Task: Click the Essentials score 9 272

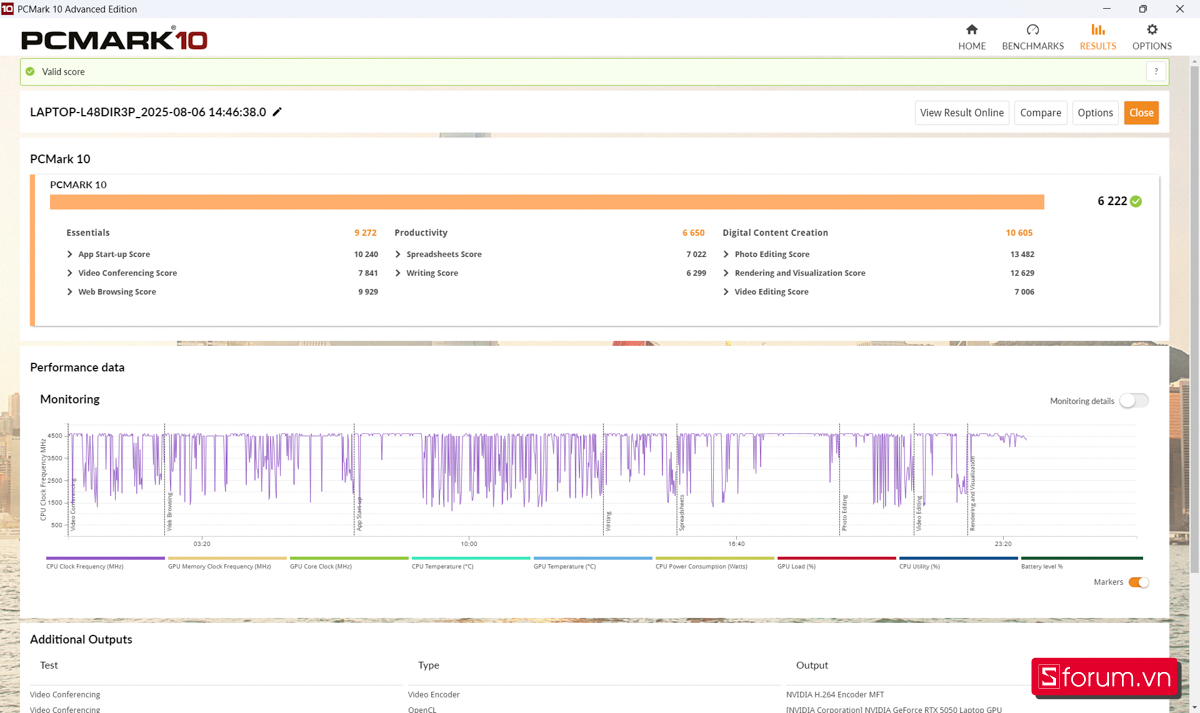Action: pyautogui.click(x=365, y=233)
